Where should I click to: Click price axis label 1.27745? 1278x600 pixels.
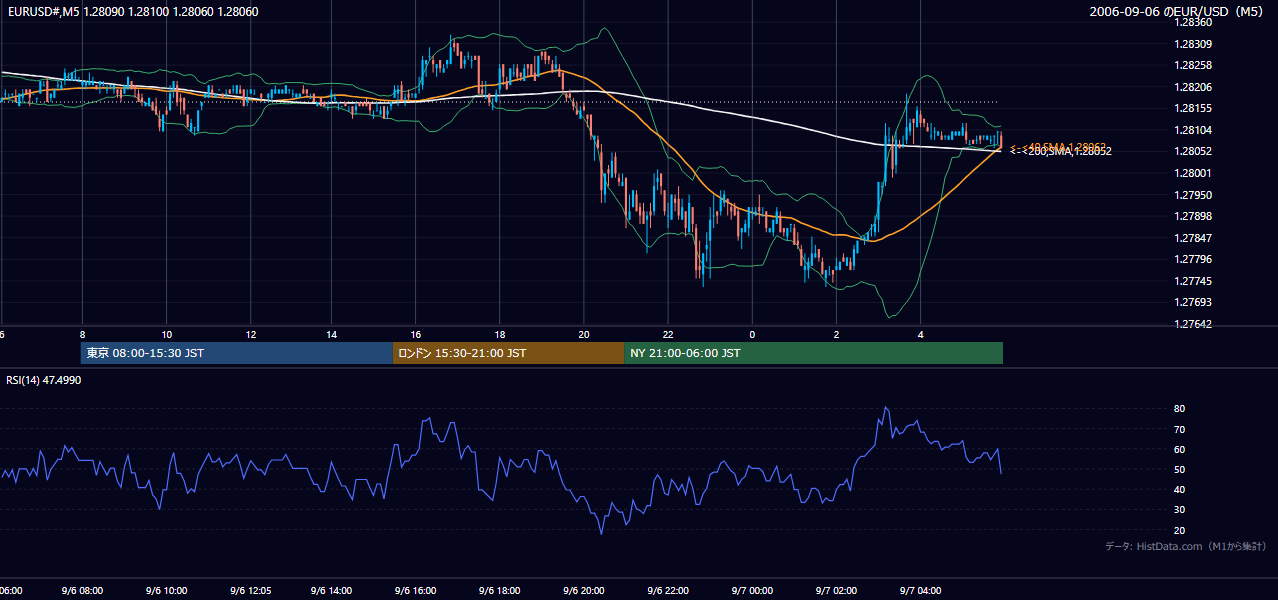1195,281
